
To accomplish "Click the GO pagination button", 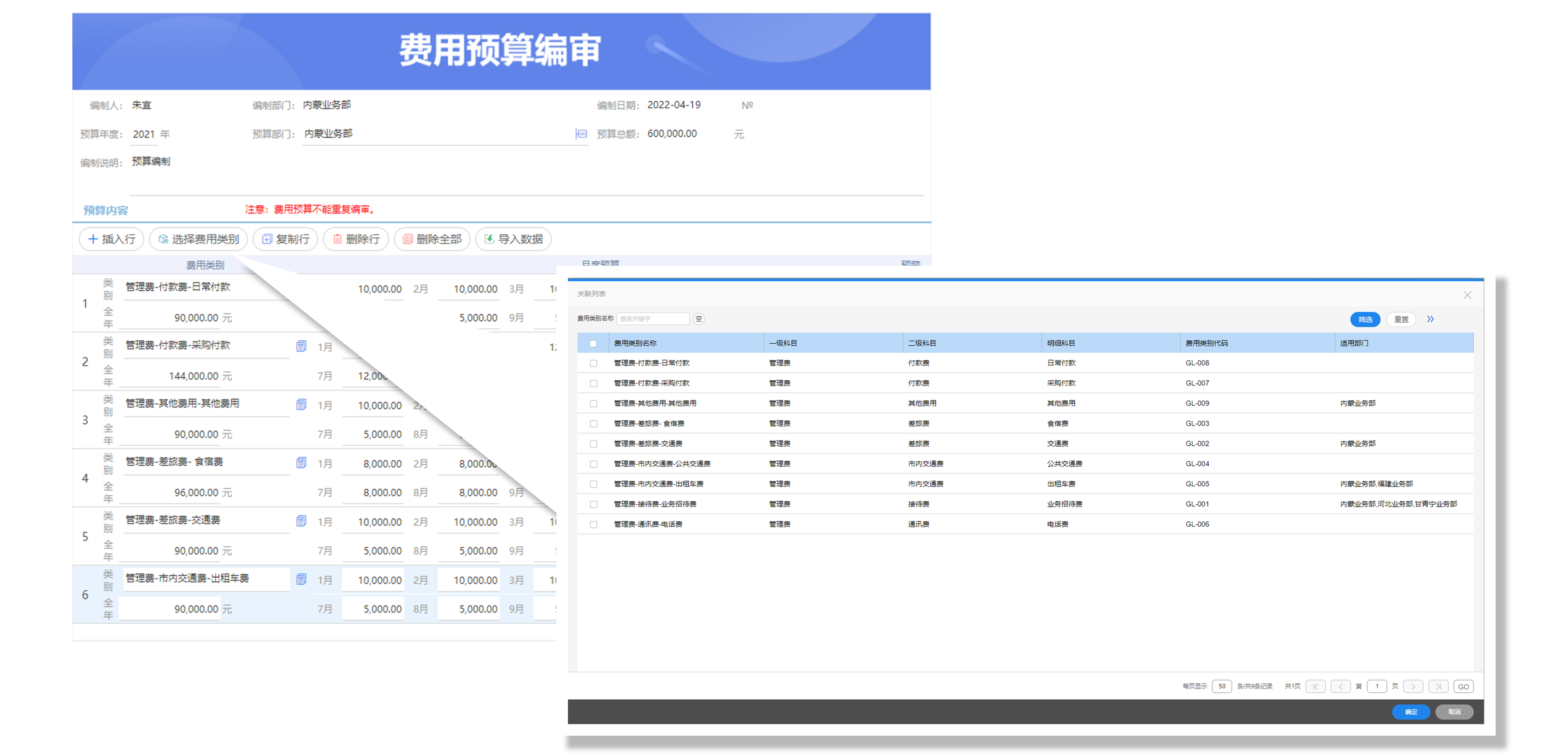I will pos(1463,687).
